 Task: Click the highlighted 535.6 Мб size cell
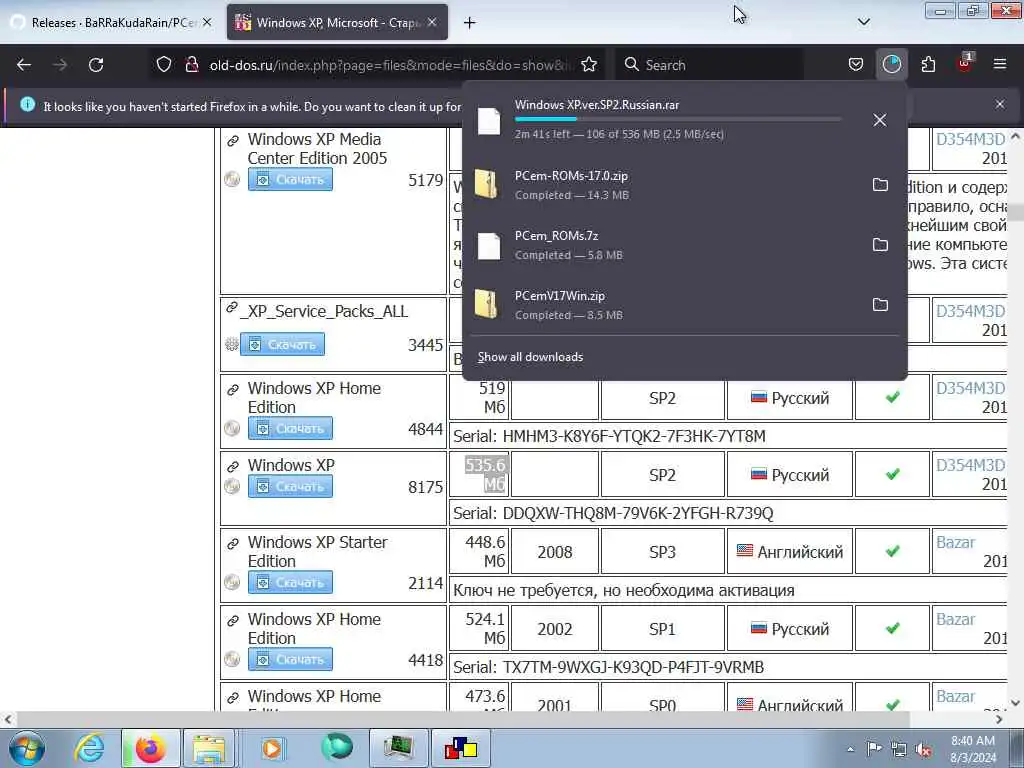[479, 475]
